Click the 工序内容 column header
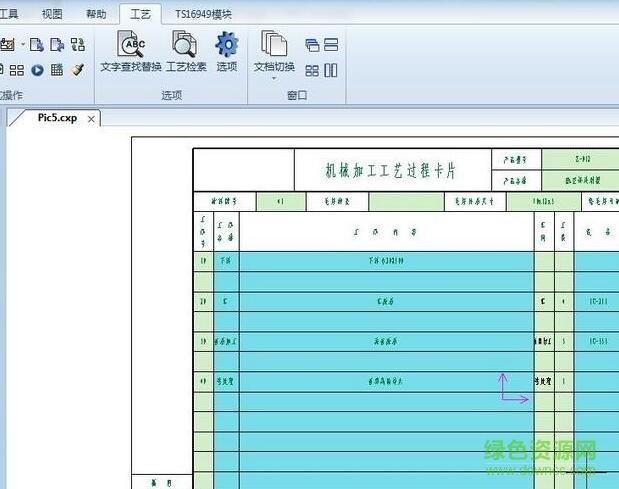This screenshot has width=619, height=489. (386, 232)
